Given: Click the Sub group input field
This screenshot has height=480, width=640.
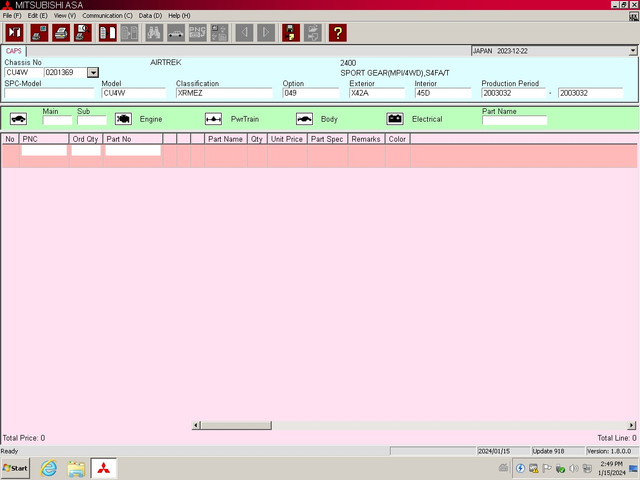Looking at the screenshot, I should tap(92, 120).
